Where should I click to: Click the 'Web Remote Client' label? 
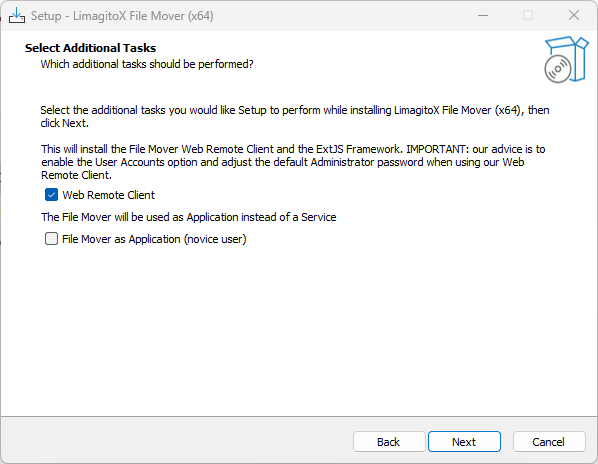click(x=108, y=195)
